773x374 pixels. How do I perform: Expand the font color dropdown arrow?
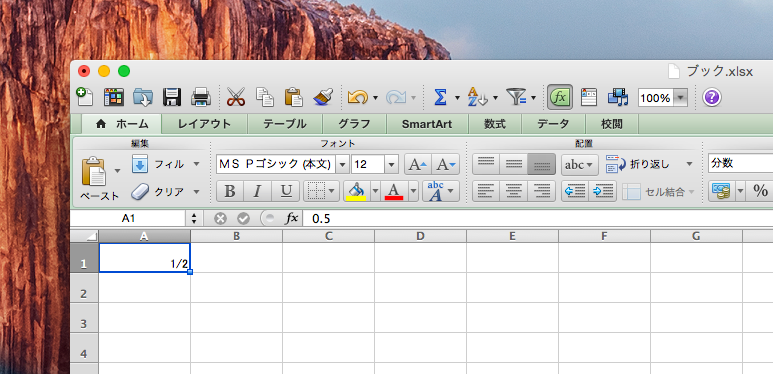413,191
